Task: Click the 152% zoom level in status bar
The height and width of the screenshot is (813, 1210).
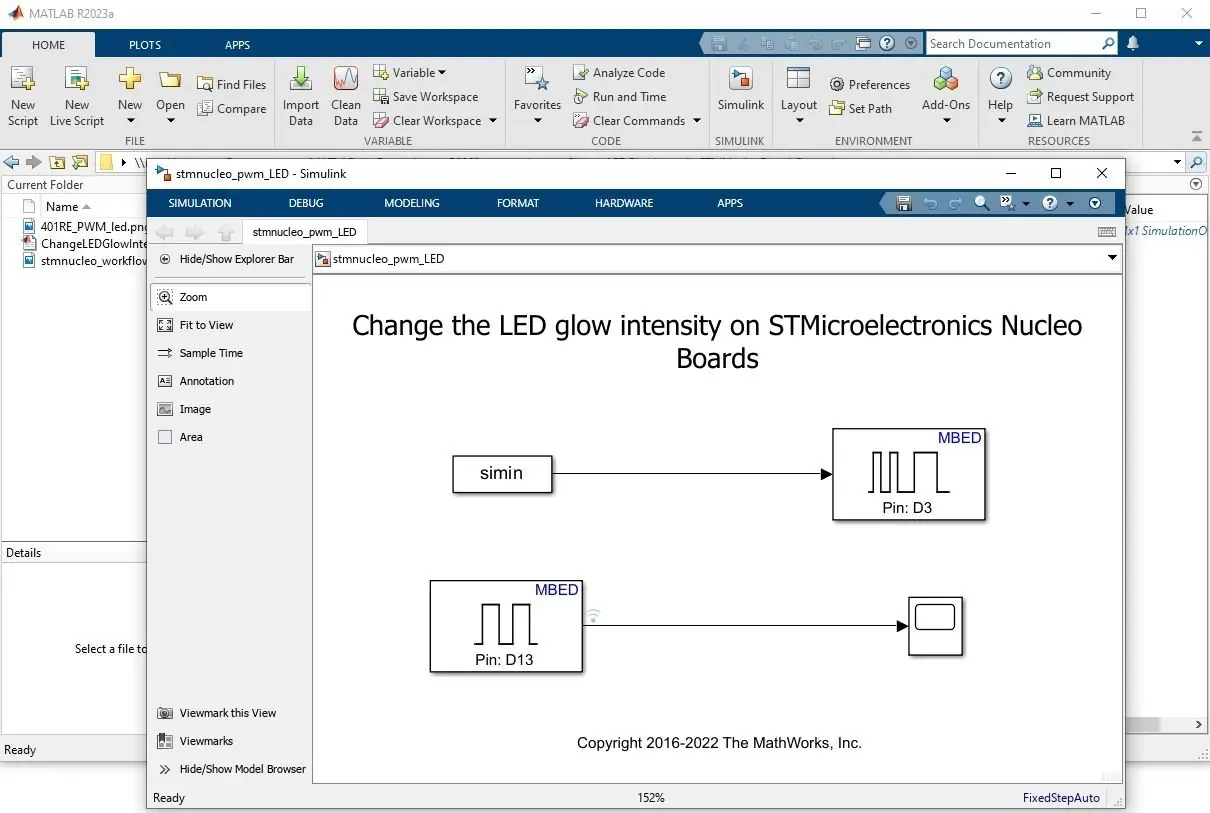Action: (650, 798)
